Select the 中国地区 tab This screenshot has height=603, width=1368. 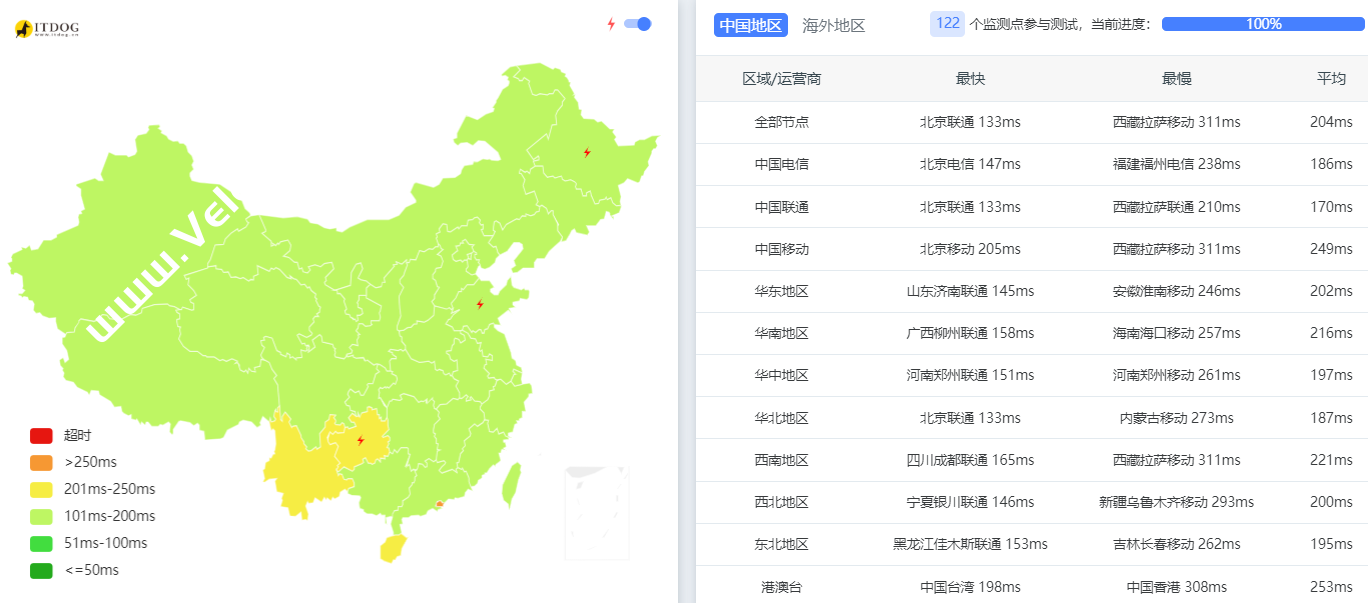750,24
